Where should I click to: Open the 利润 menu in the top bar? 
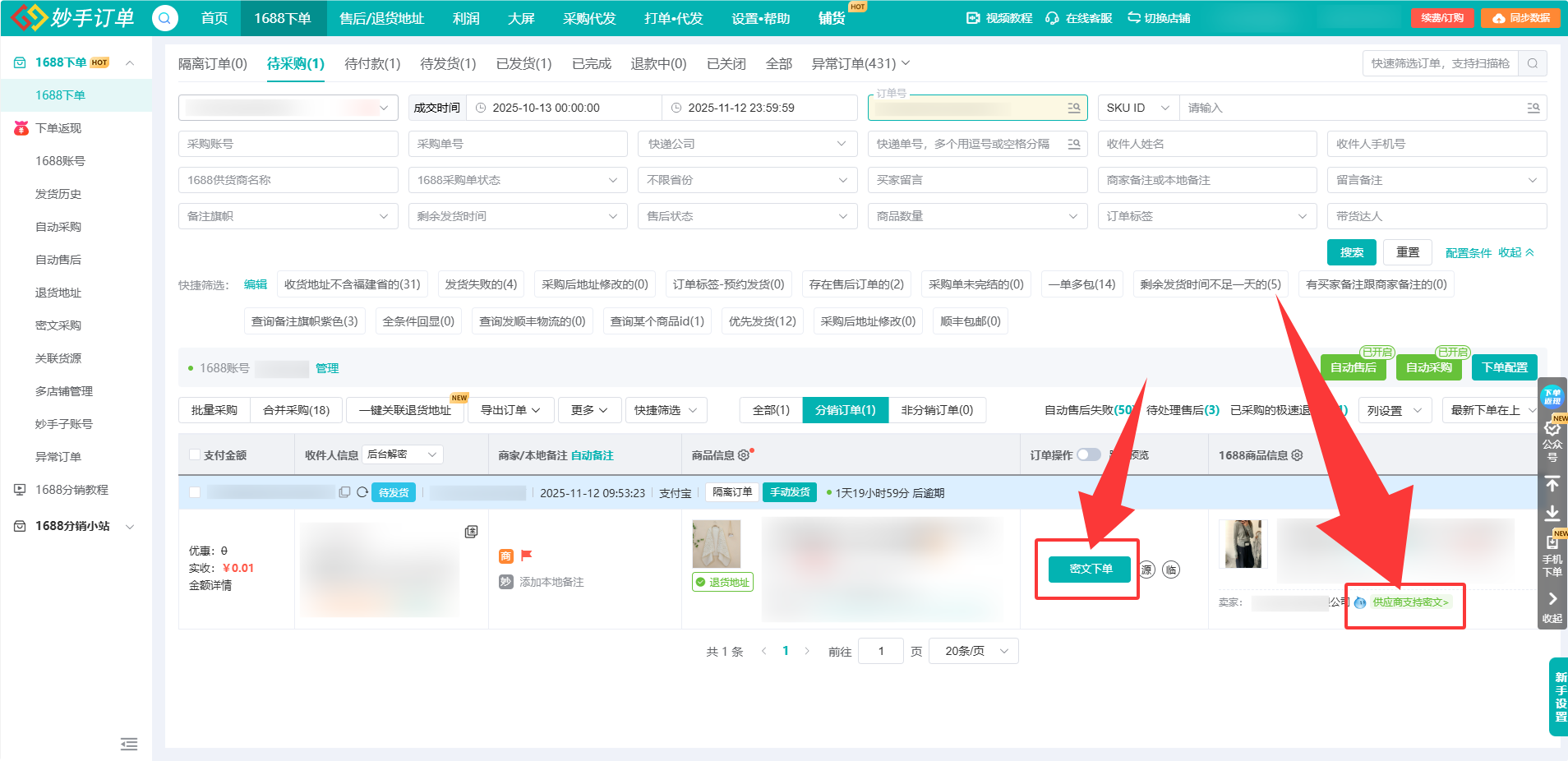(x=466, y=17)
